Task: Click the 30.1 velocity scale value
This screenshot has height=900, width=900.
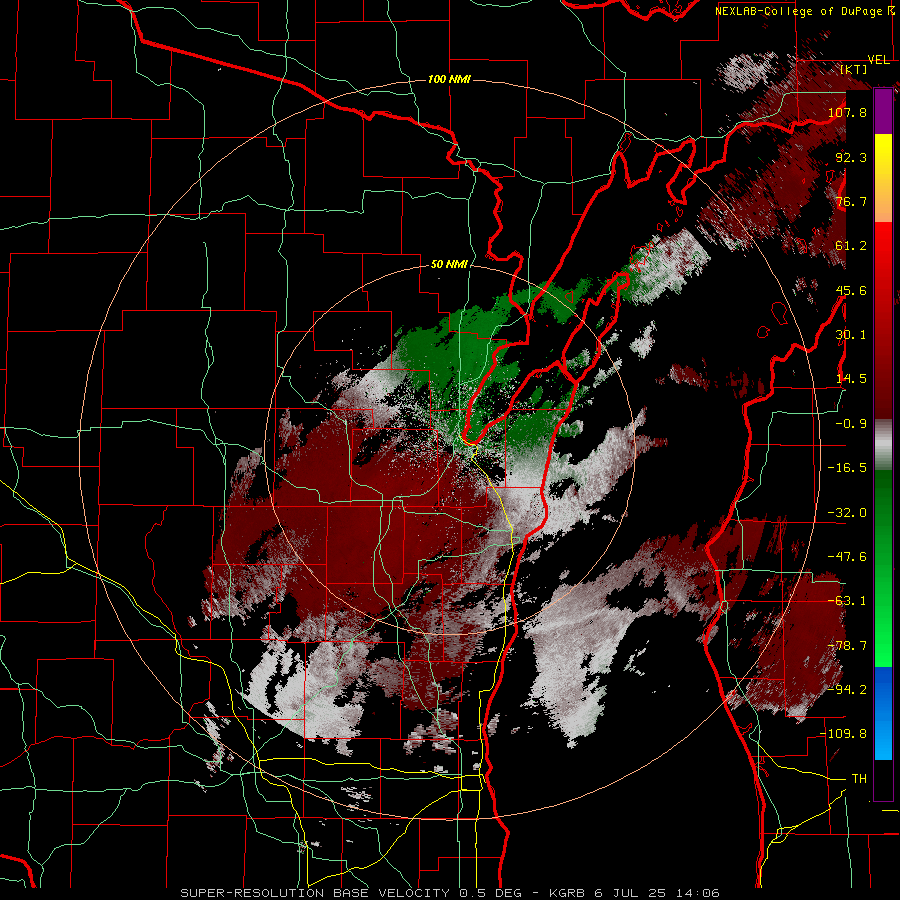Action: point(851,335)
